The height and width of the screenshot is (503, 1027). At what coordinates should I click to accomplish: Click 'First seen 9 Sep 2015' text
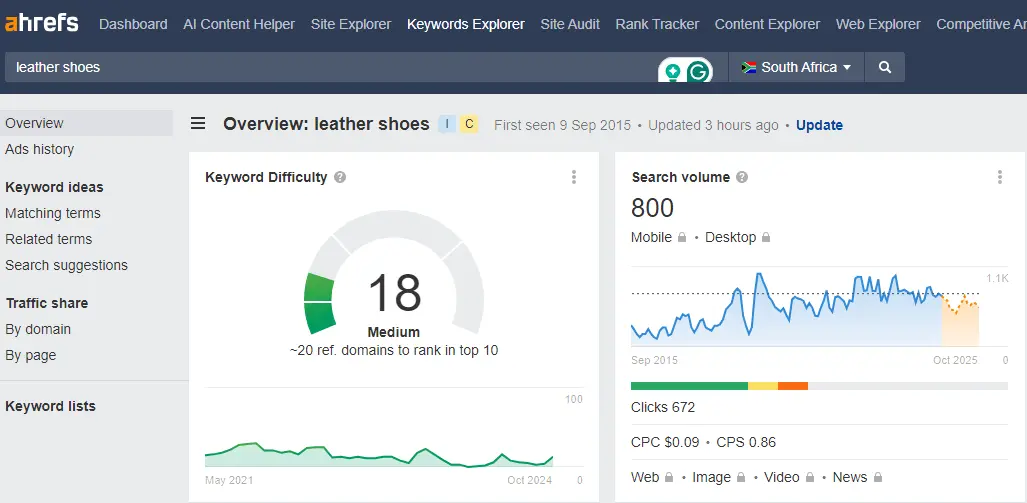tap(563, 125)
